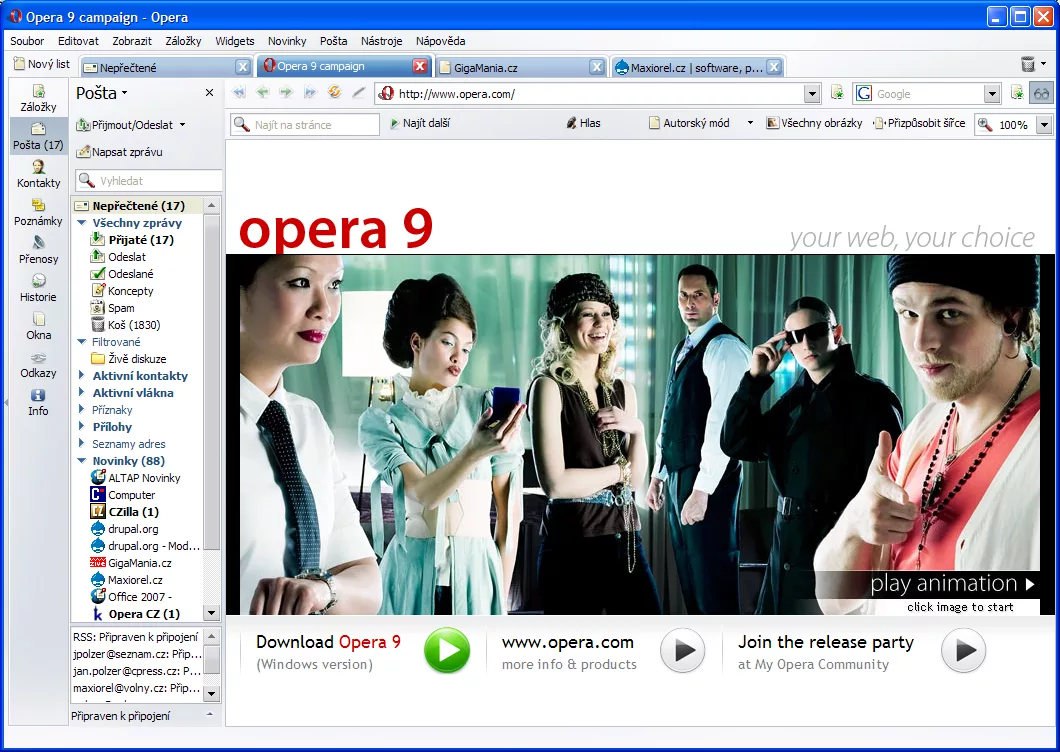Toggle Hlas voice button

click(x=583, y=123)
